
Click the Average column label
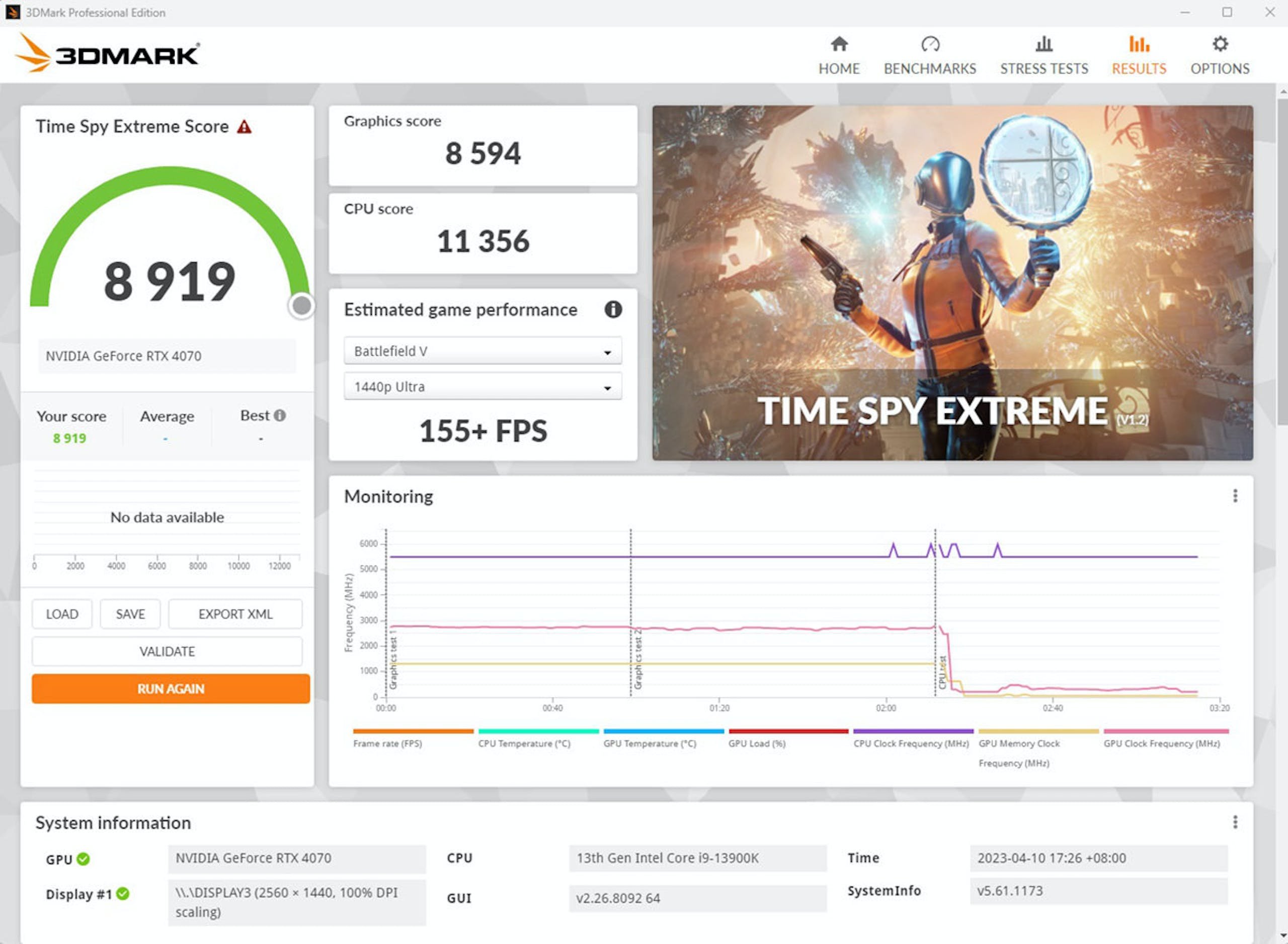tap(167, 416)
